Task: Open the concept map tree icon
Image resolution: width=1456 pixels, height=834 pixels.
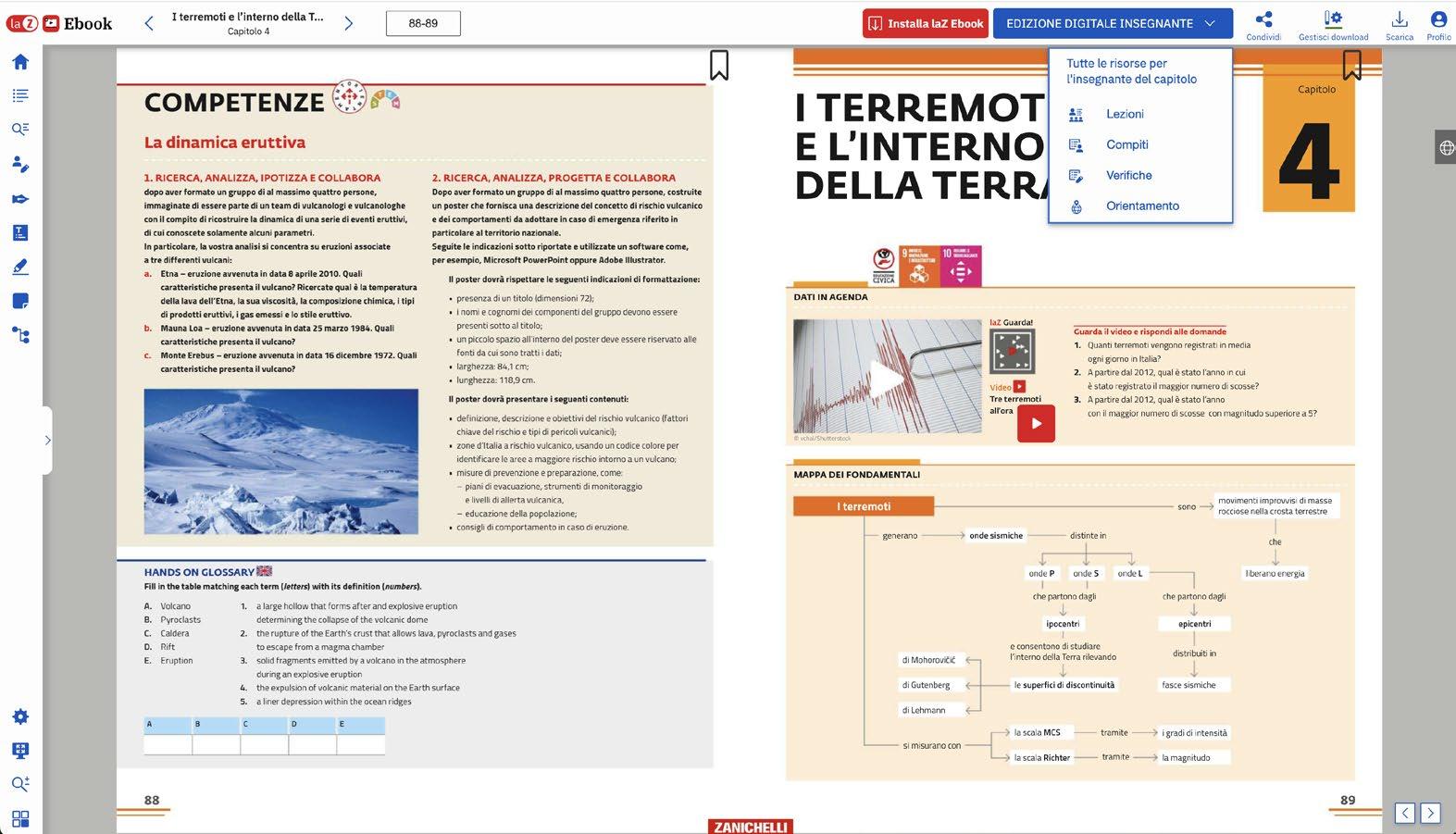Action: point(20,335)
